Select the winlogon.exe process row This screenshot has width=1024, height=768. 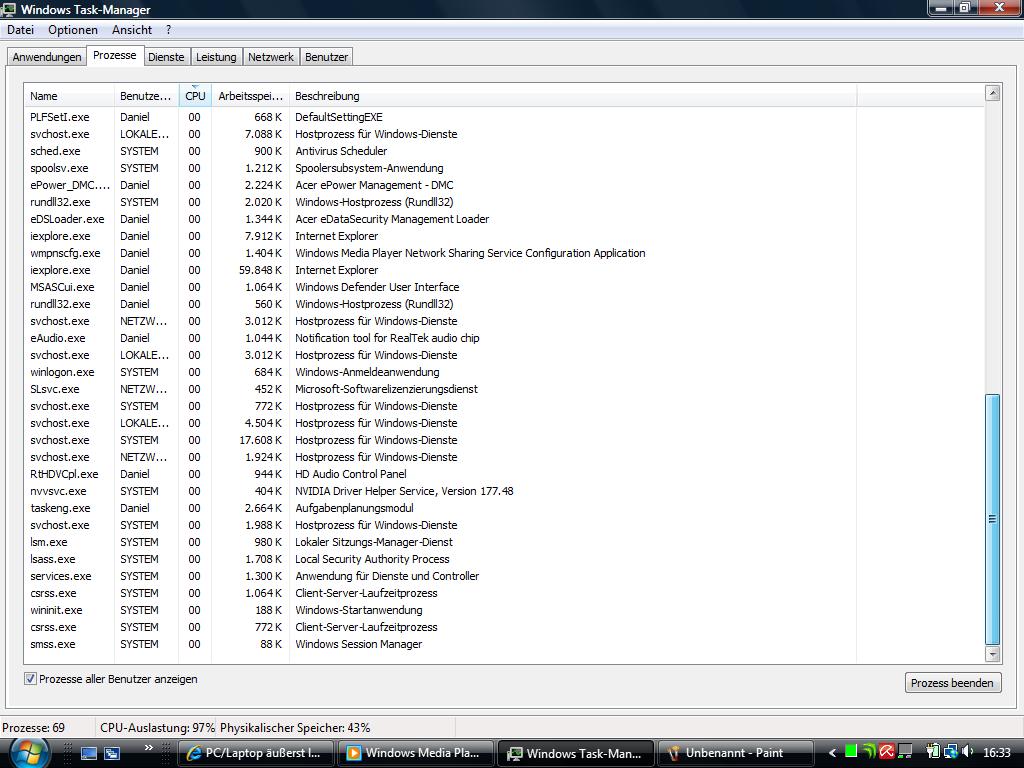(440, 372)
